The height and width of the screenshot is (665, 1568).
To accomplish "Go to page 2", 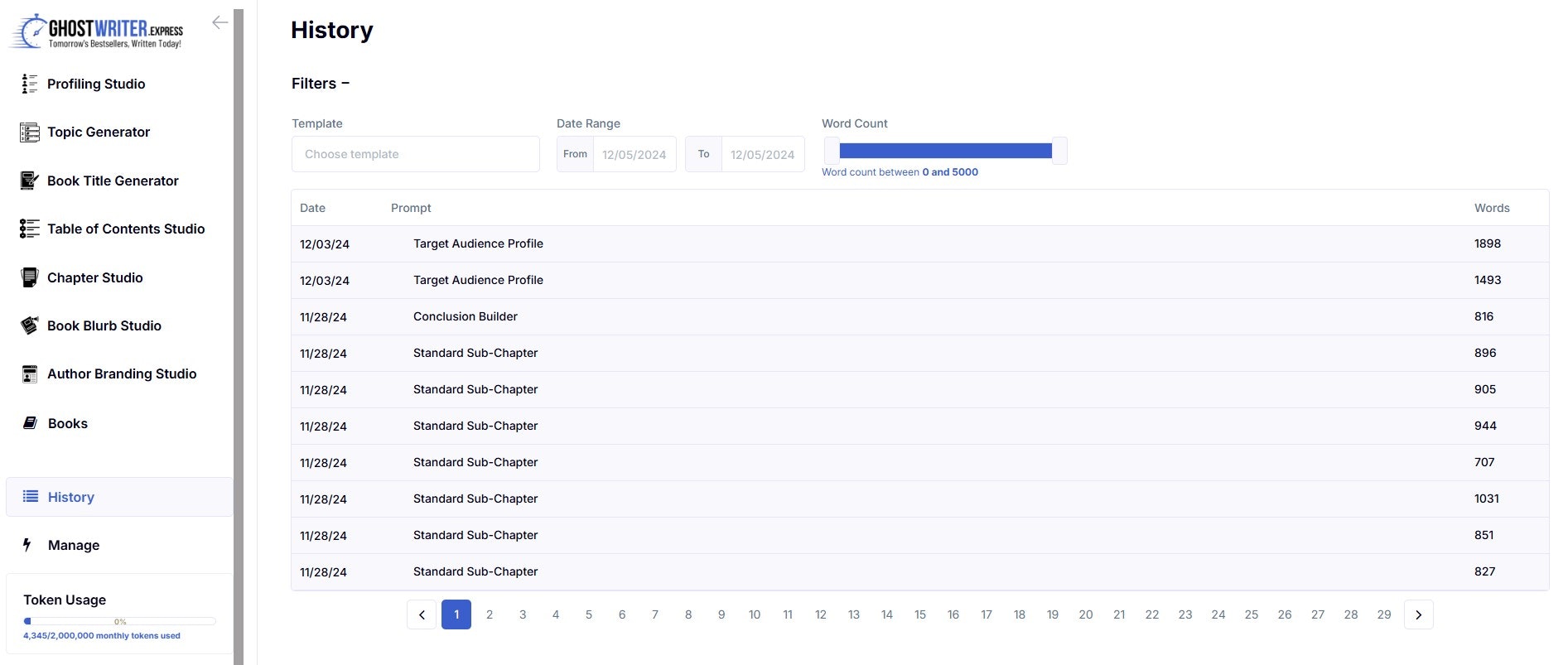I will 490,614.
